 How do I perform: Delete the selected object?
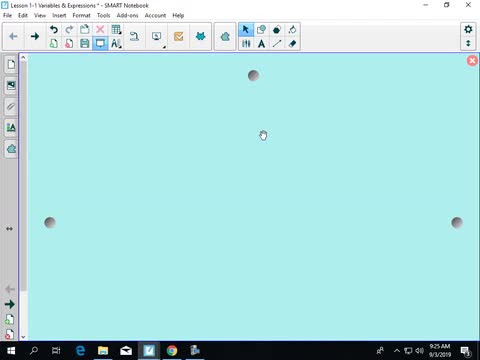[100, 30]
